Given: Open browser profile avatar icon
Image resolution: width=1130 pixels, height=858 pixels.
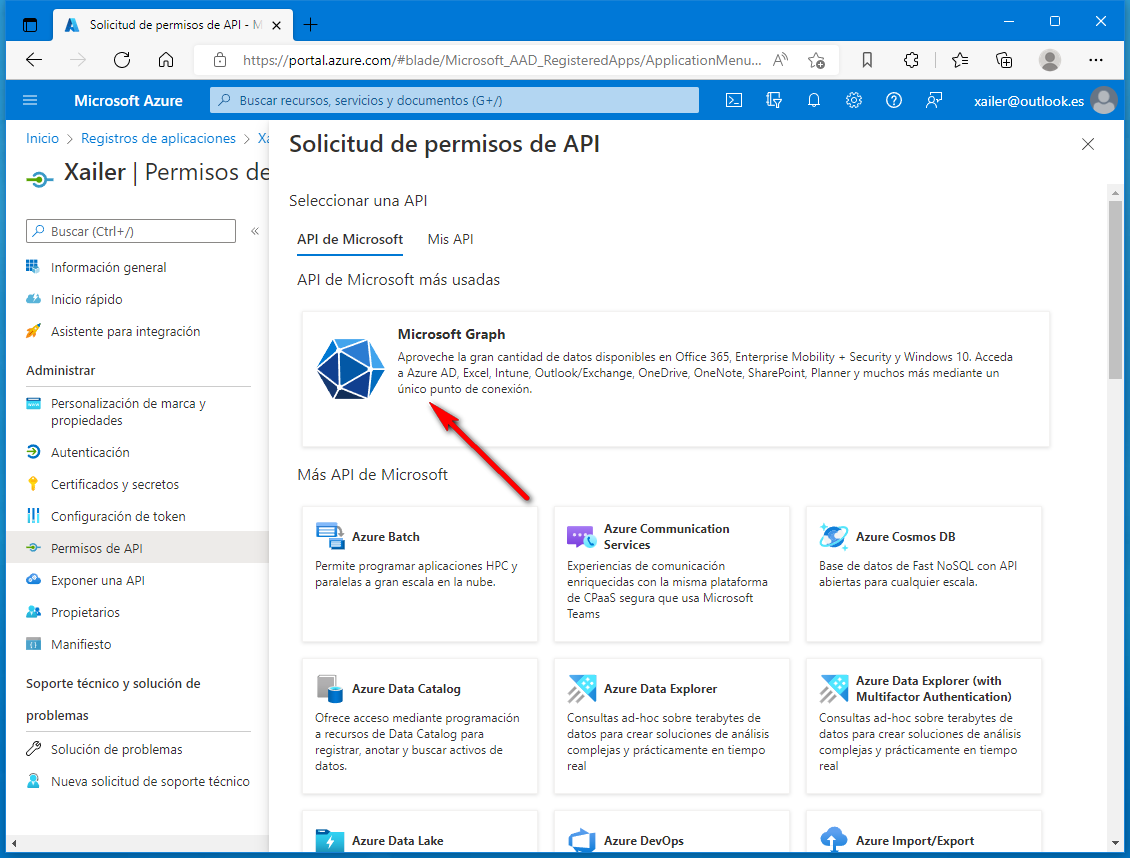Looking at the screenshot, I should coord(1050,60).
